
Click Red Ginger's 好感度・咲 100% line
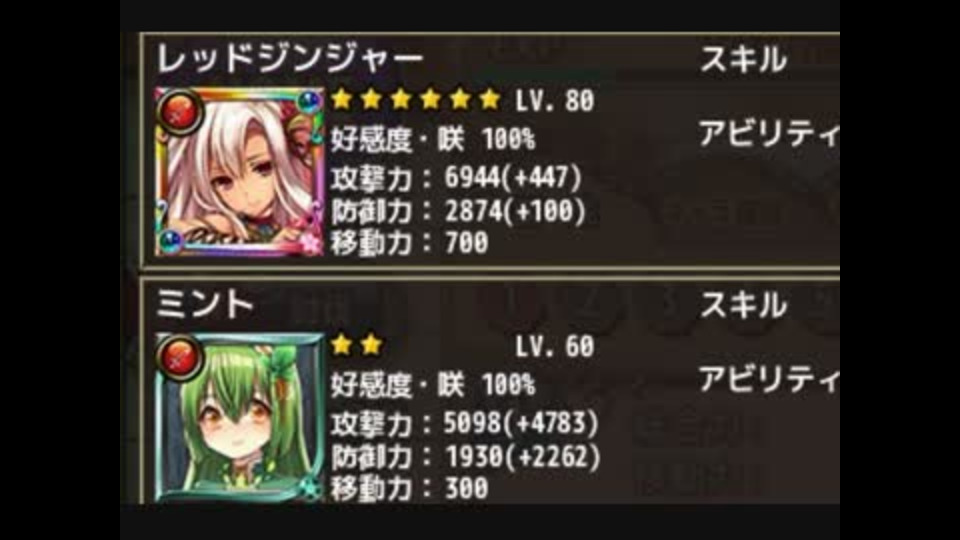tap(433, 140)
